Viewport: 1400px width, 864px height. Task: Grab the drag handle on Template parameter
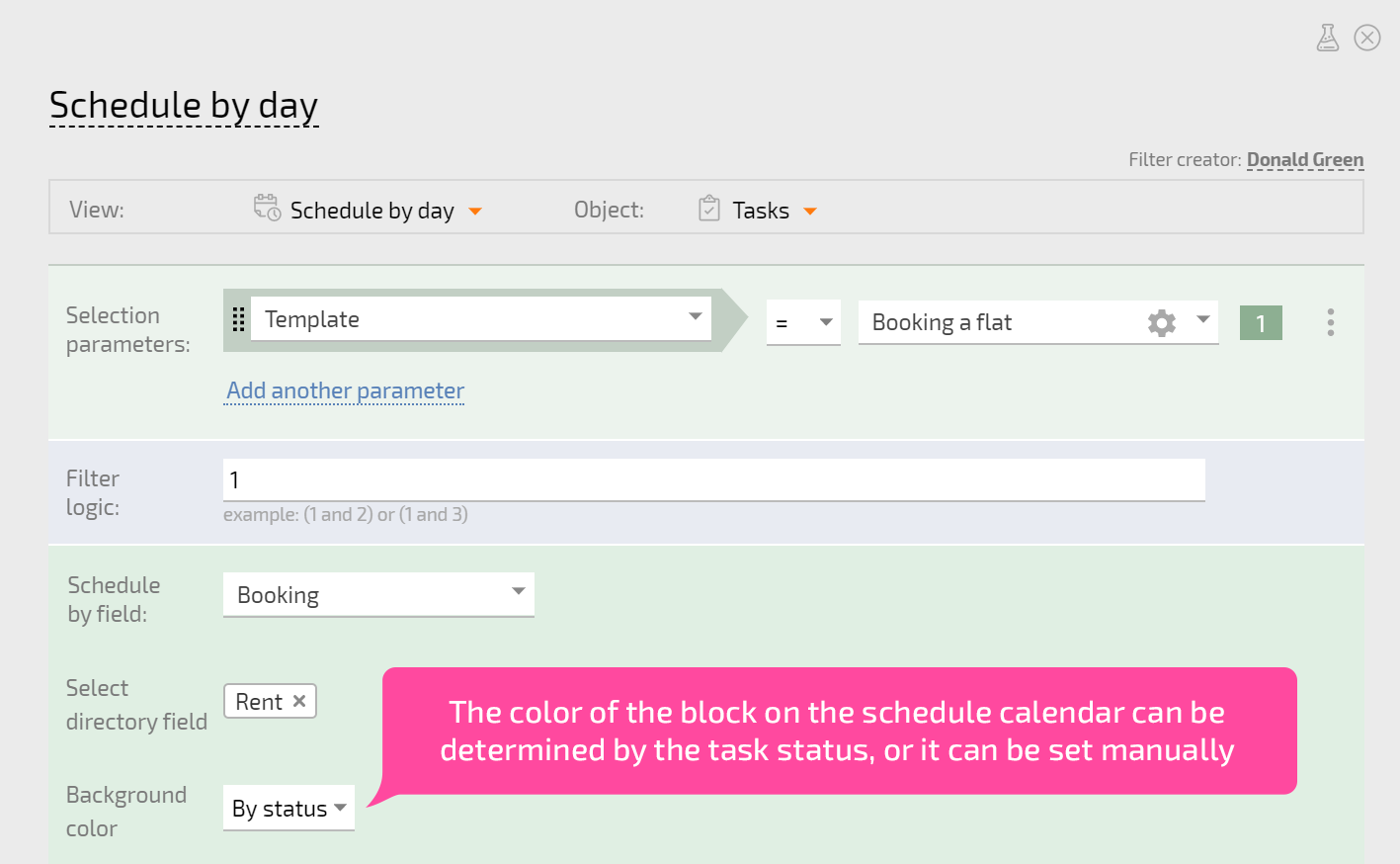[238, 319]
